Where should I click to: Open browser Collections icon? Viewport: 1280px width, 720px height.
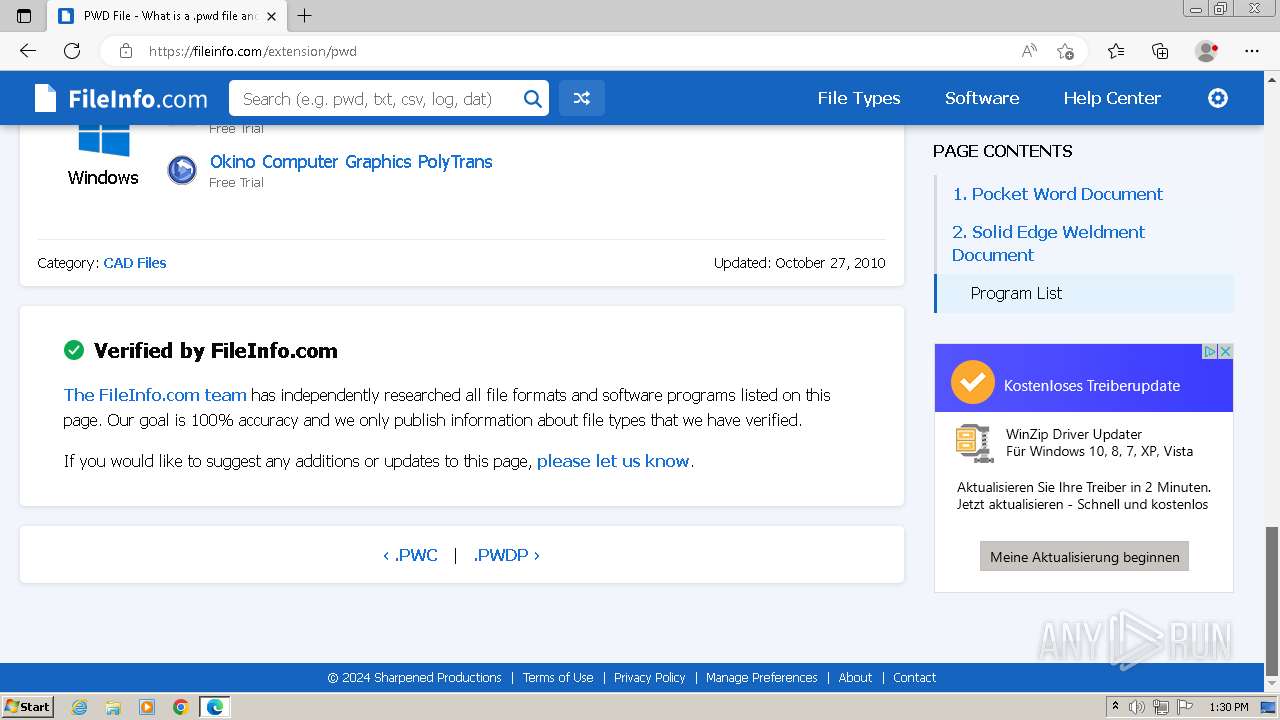click(1160, 51)
